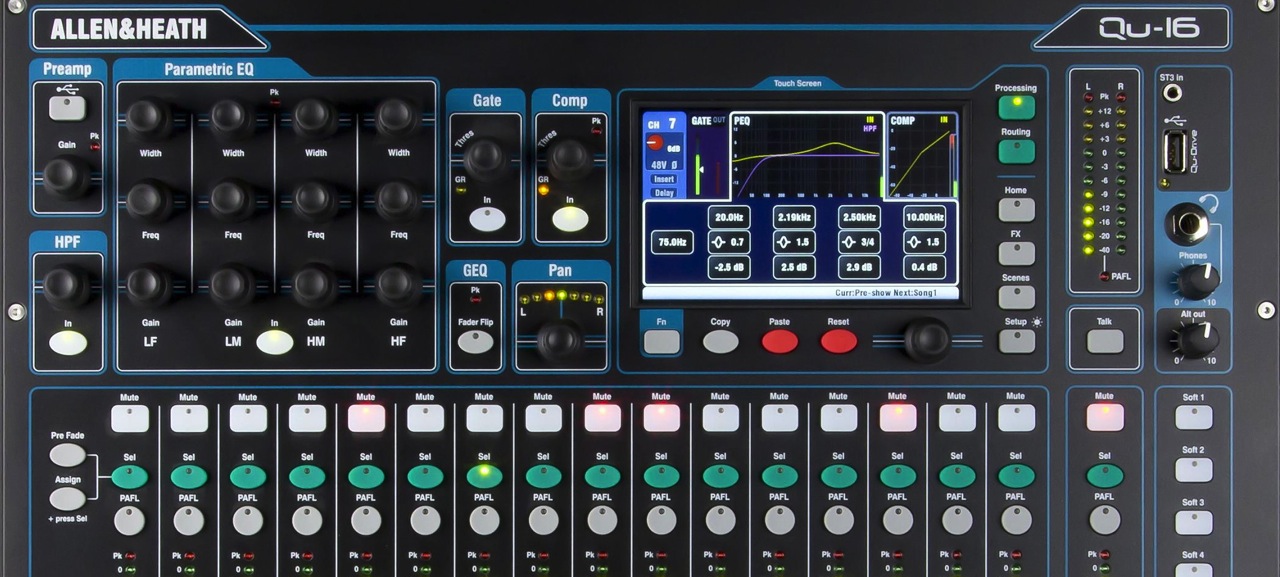Tap the PEQ curve display on the touchscreen
Screen dimensions: 1280x577
click(x=806, y=155)
